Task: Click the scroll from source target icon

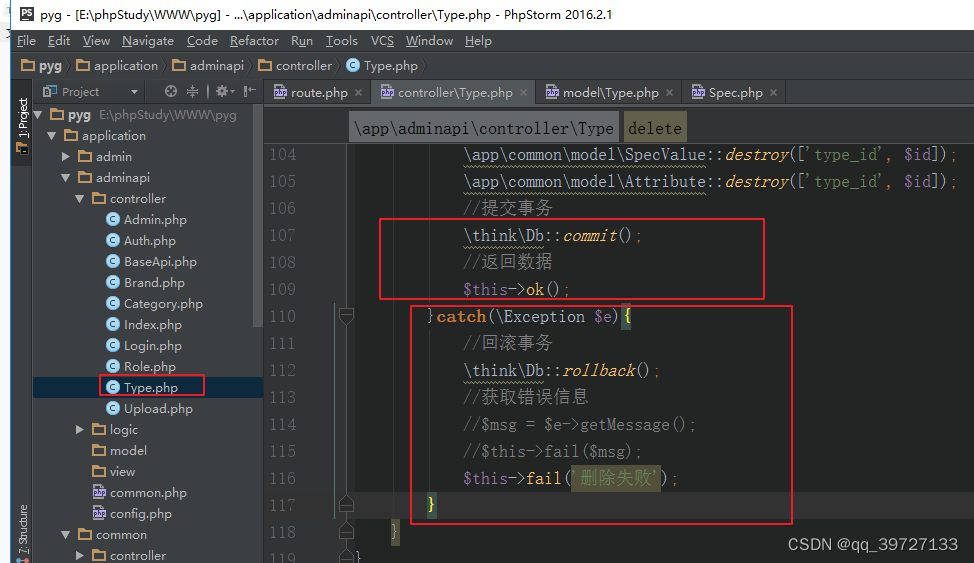Action: click(171, 92)
